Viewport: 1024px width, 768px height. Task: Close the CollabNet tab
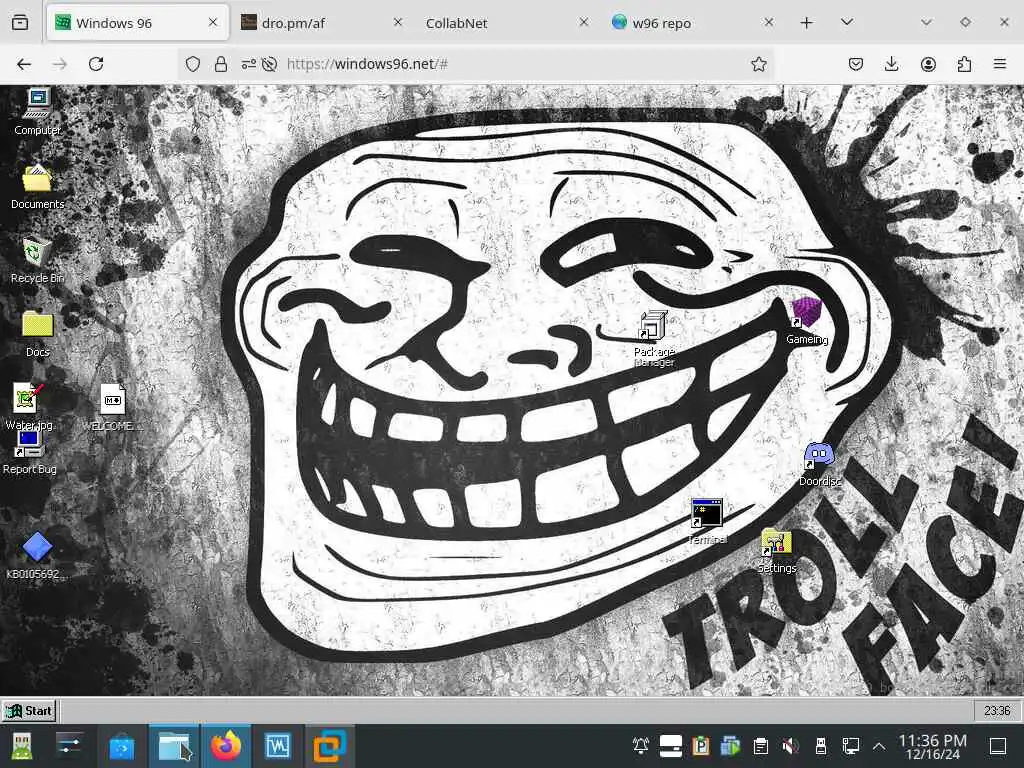coord(584,22)
